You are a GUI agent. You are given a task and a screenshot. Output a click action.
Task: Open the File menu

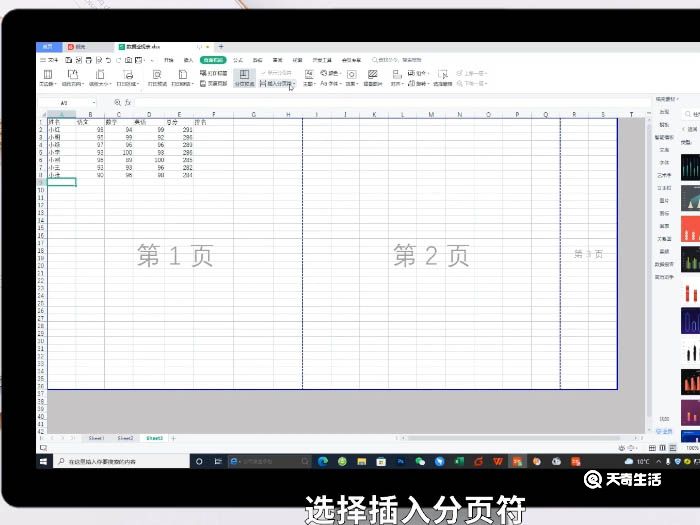[x=49, y=60]
